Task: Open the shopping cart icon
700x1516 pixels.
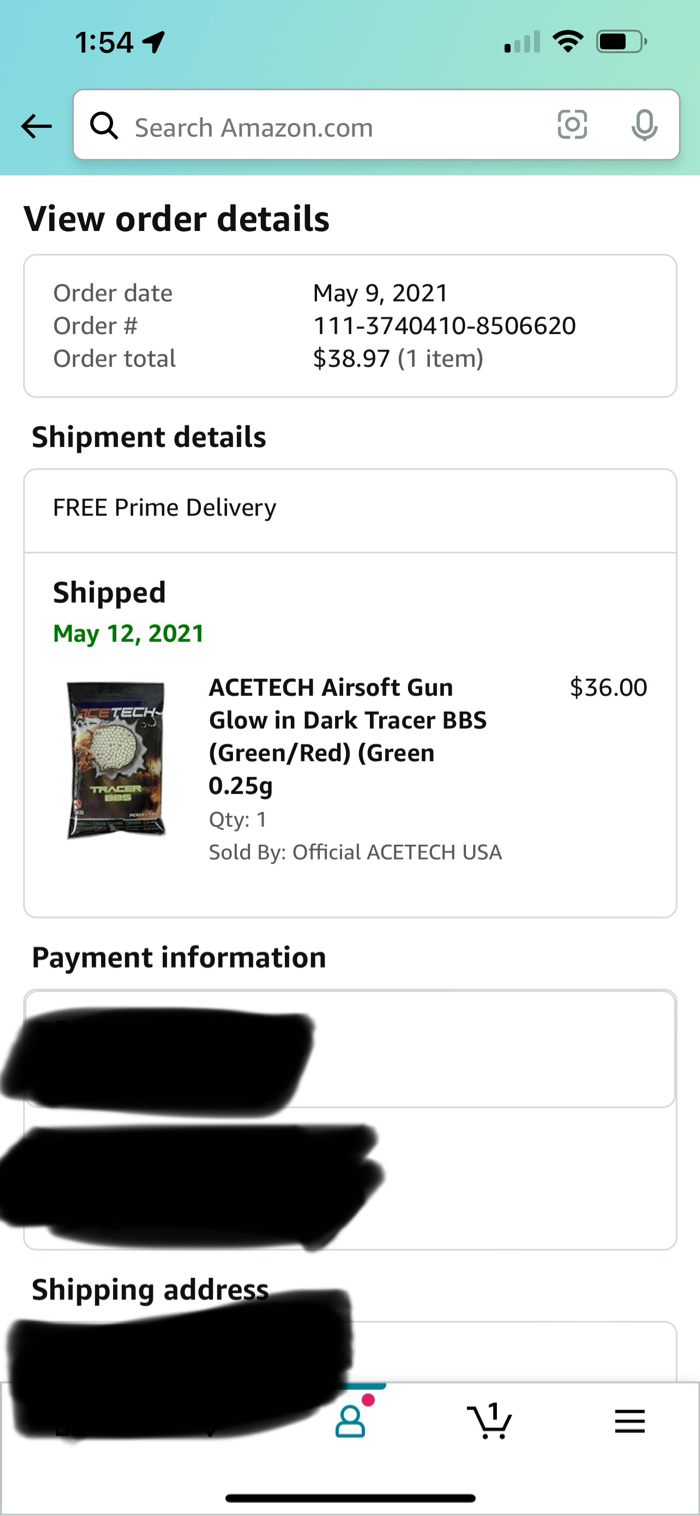Action: coord(489,1420)
